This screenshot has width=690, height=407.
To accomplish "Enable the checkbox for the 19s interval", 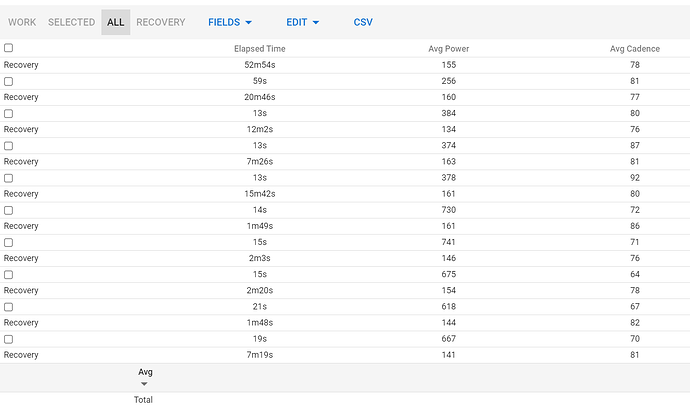I will (x=9, y=339).
